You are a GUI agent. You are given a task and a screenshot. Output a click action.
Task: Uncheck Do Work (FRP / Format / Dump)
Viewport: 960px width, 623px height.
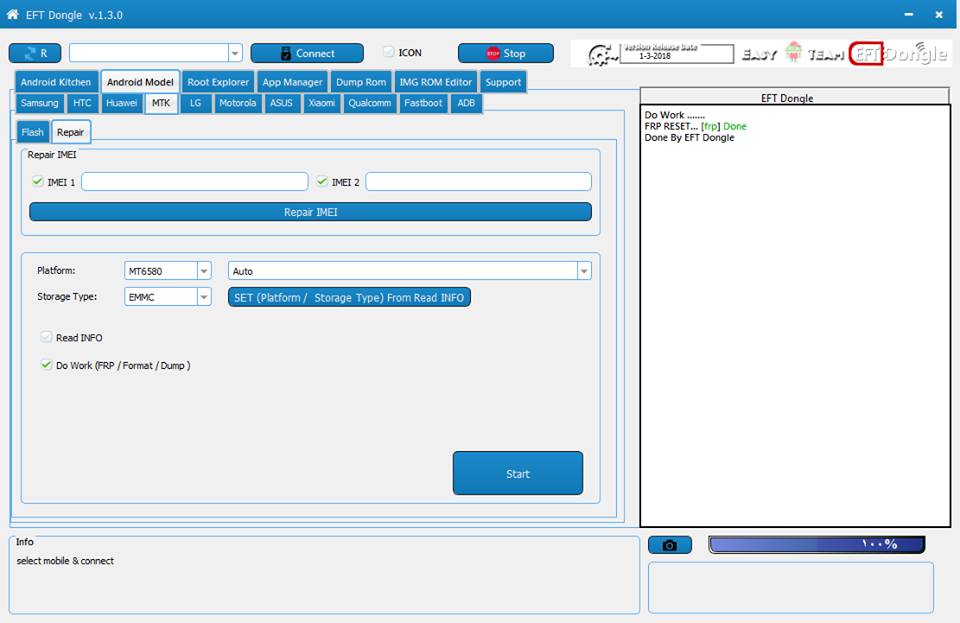[46, 365]
